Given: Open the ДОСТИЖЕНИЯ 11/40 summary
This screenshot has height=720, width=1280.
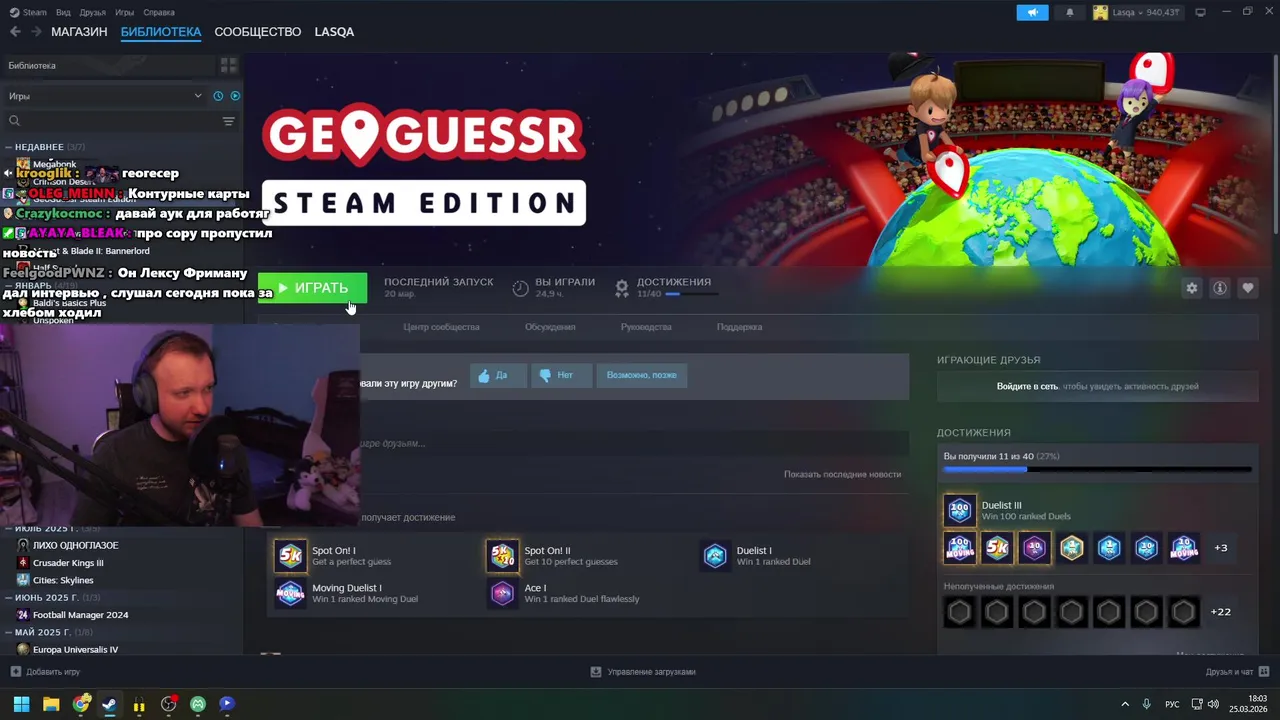Looking at the screenshot, I should coord(666,288).
